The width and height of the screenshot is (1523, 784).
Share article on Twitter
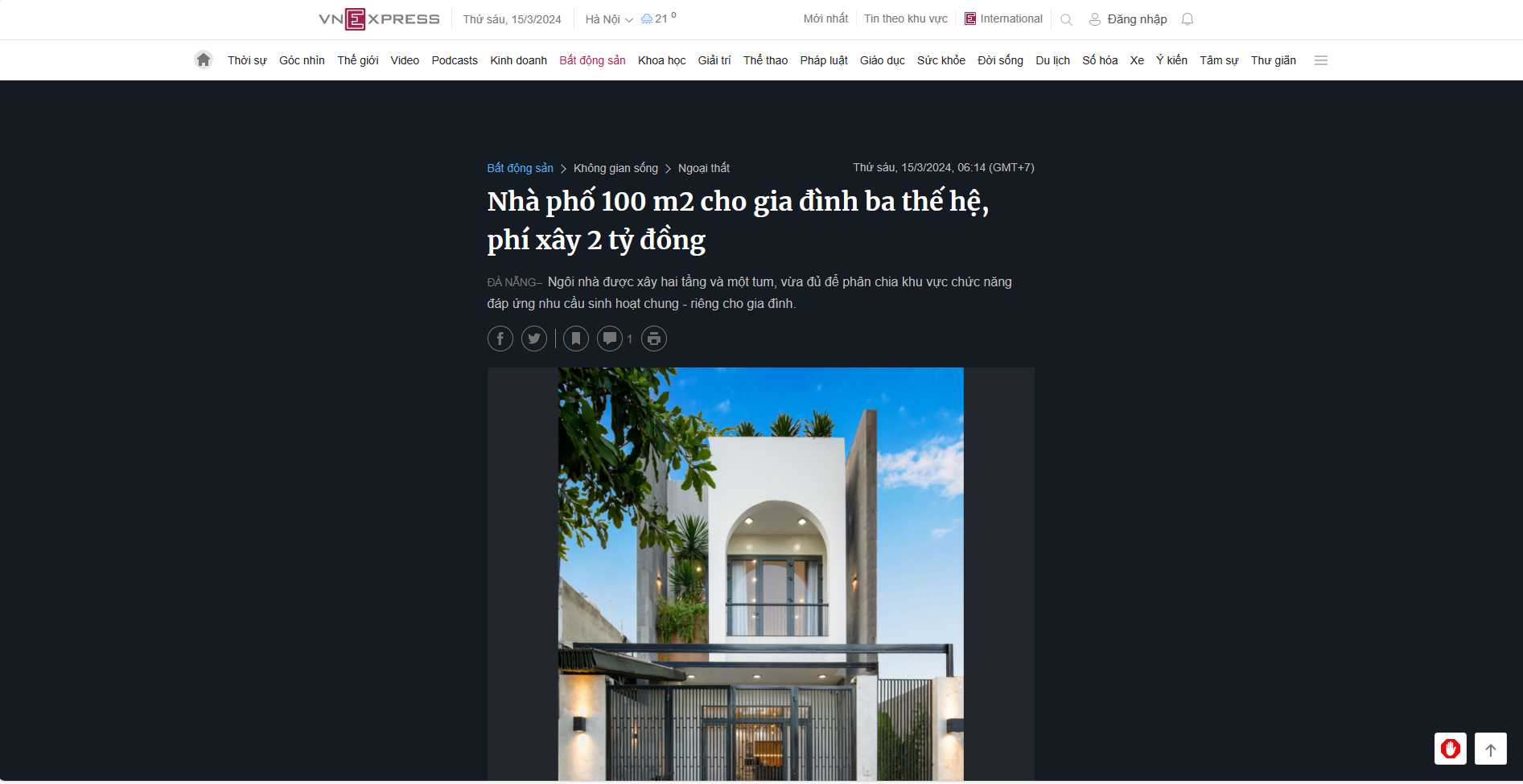tap(534, 339)
